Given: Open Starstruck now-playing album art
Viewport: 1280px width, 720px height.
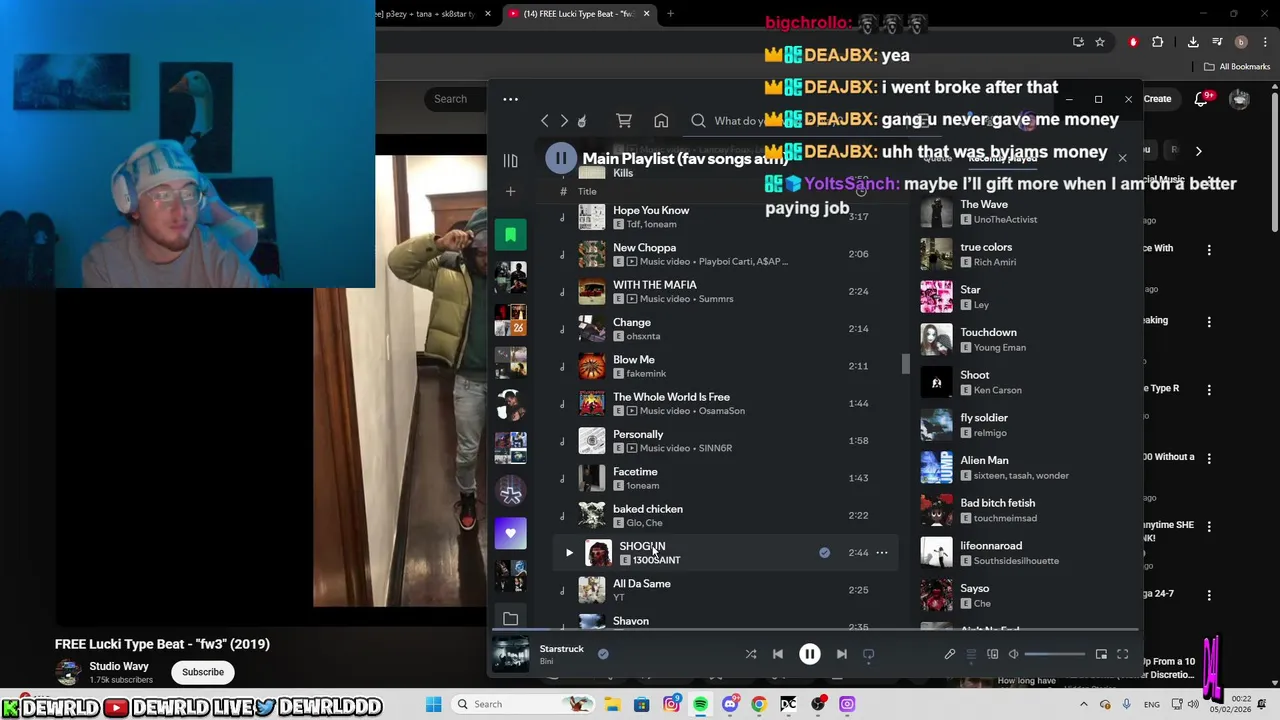Looking at the screenshot, I should (x=510, y=654).
